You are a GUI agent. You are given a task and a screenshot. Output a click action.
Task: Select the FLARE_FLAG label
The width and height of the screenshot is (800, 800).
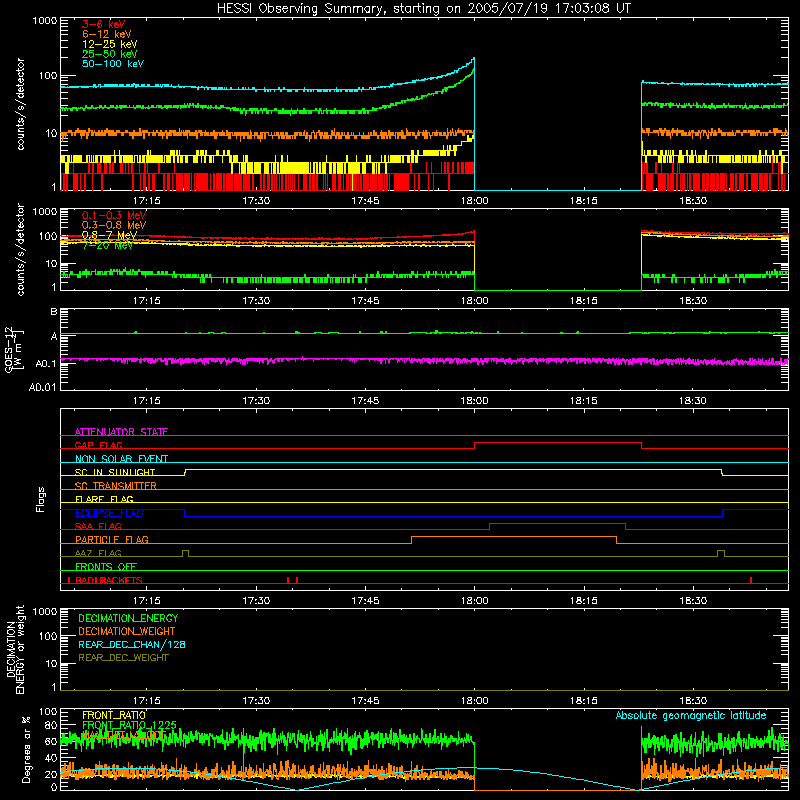104,499
